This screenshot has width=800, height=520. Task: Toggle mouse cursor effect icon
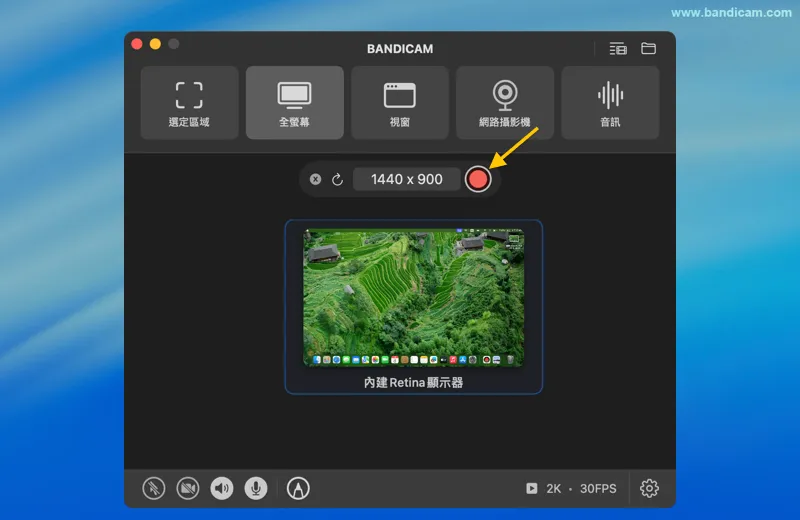click(154, 488)
